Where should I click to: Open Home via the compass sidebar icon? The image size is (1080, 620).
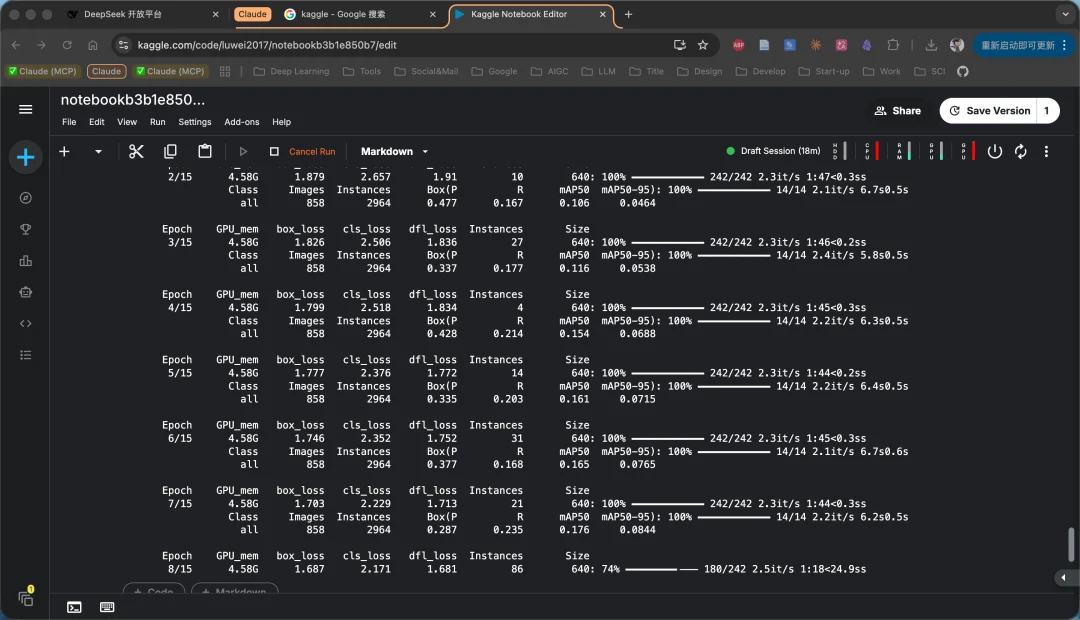coord(25,198)
